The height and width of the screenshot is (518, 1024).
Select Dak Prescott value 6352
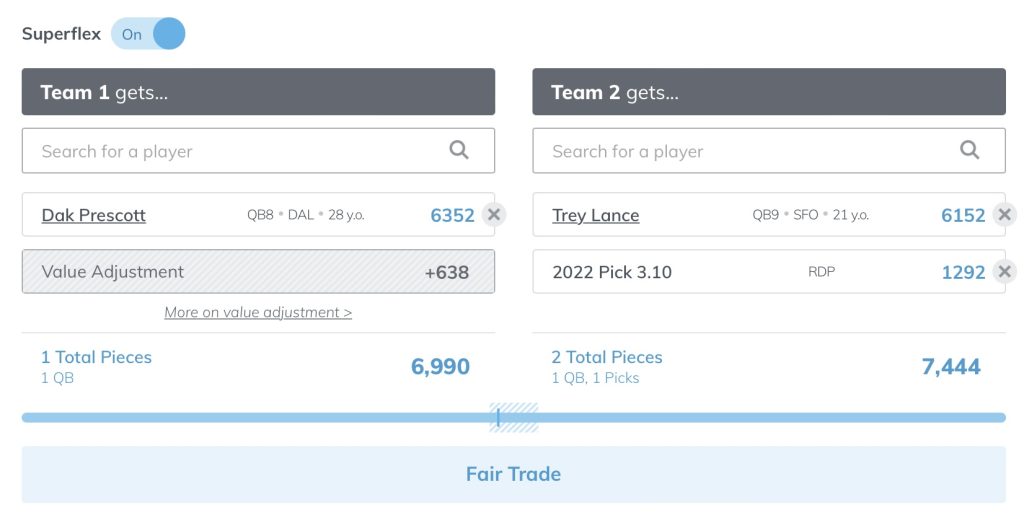point(452,215)
